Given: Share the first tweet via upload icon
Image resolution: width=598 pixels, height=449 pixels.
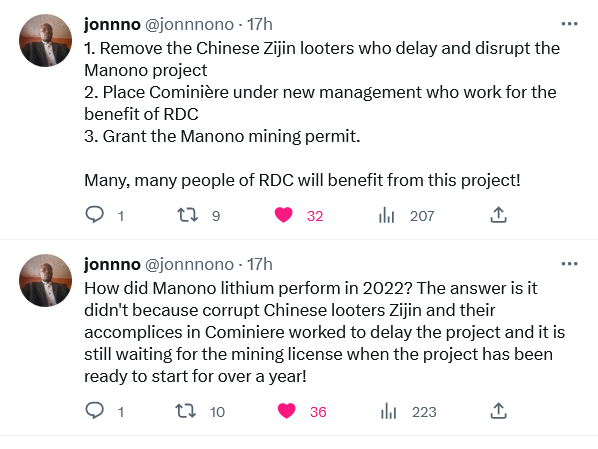Looking at the screenshot, I should coord(498,215).
